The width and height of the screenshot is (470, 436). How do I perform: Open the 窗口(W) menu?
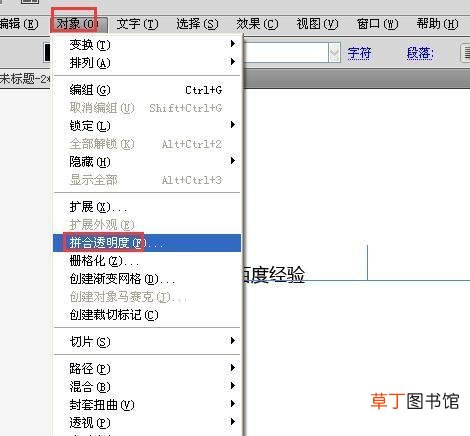(377, 24)
